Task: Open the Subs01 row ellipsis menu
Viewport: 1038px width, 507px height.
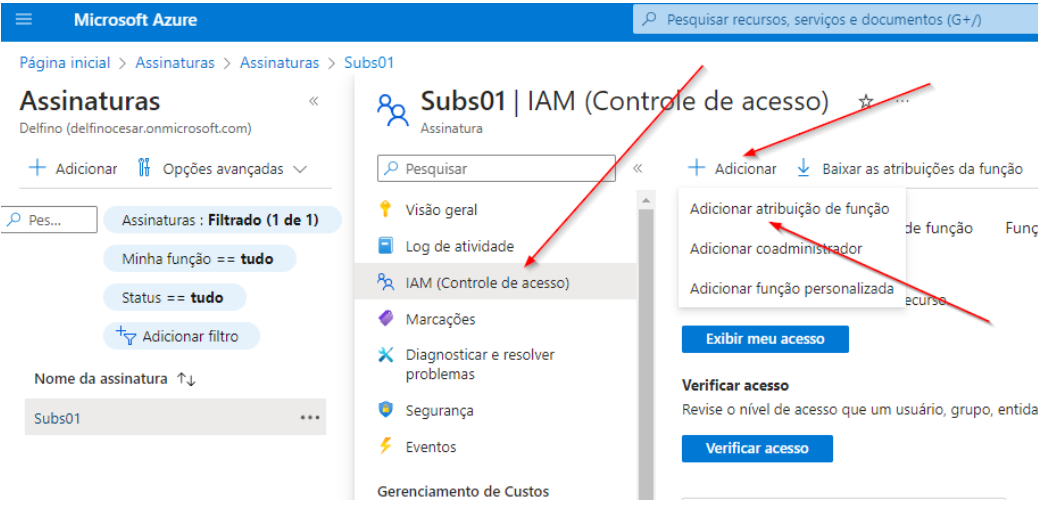Action: pyautogui.click(x=310, y=417)
